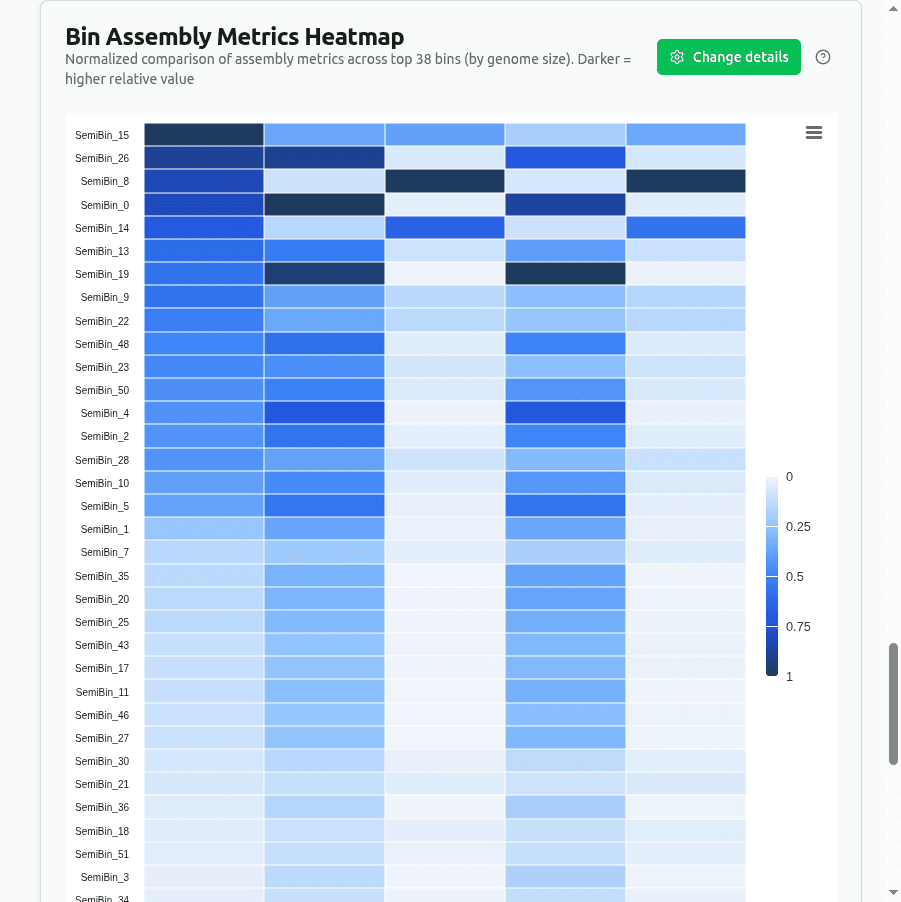
Task: Select the SemiBin_15 row label
Action: tap(103, 134)
